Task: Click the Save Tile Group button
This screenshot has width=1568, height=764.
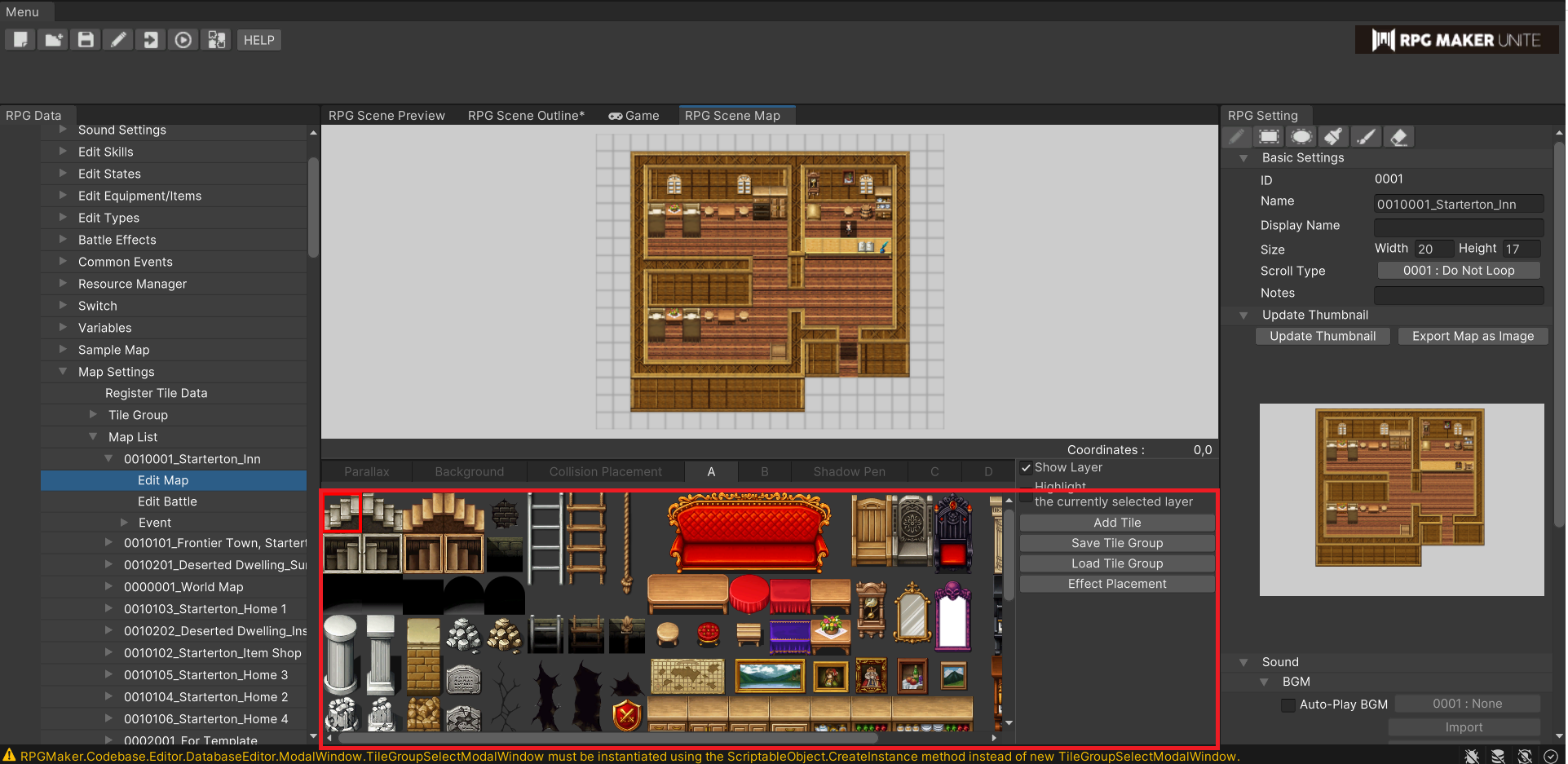Action: pyautogui.click(x=1117, y=543)
